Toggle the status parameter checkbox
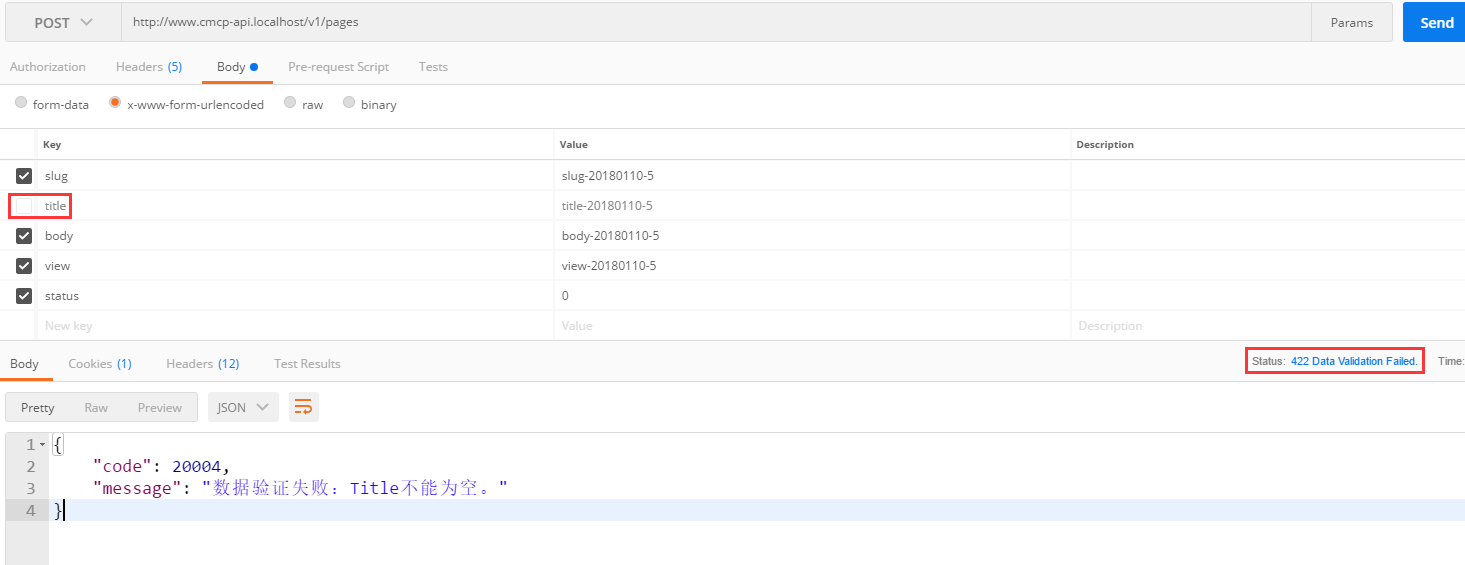1465x565 pixels. pos(24,296)
